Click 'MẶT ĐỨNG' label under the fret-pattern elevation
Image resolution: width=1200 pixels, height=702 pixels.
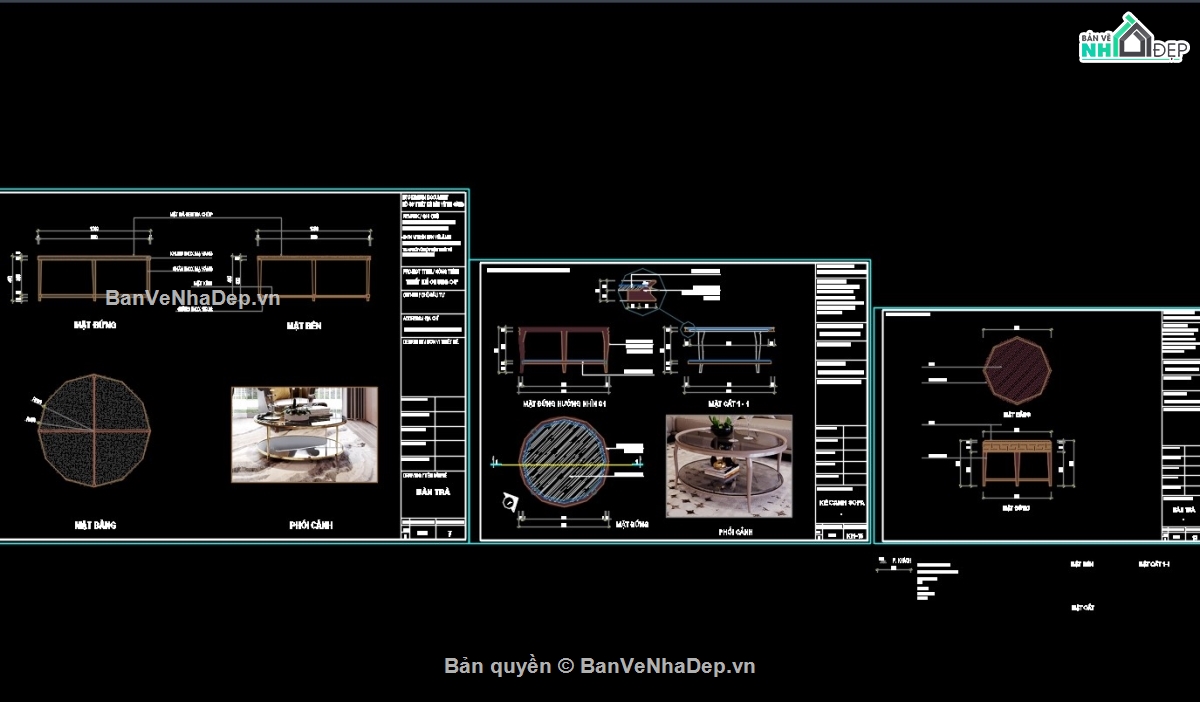[1016, 509]
